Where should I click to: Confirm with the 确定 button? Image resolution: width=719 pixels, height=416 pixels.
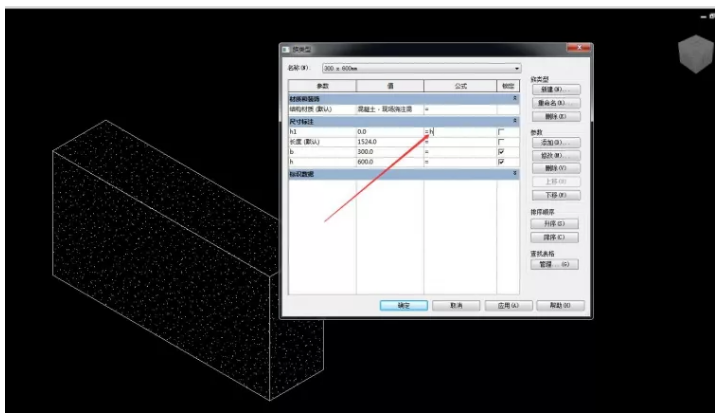tap(404, 305)
